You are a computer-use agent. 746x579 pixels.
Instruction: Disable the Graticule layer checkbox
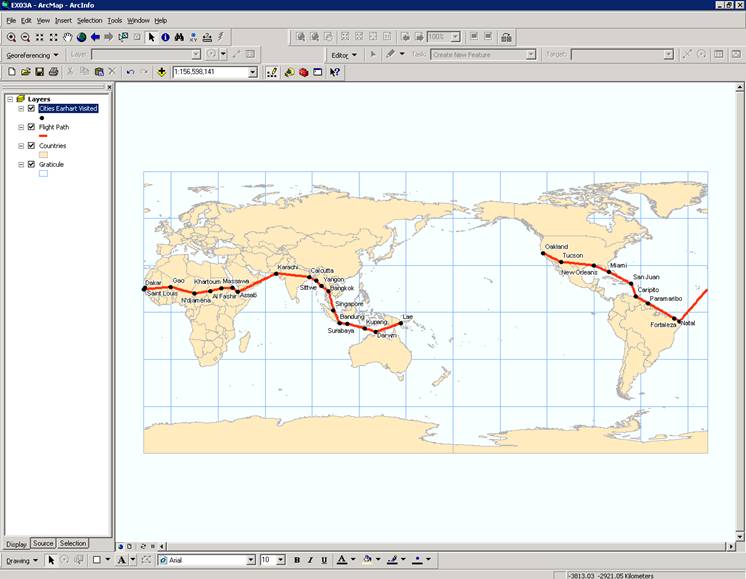click(x=31, y=164)
